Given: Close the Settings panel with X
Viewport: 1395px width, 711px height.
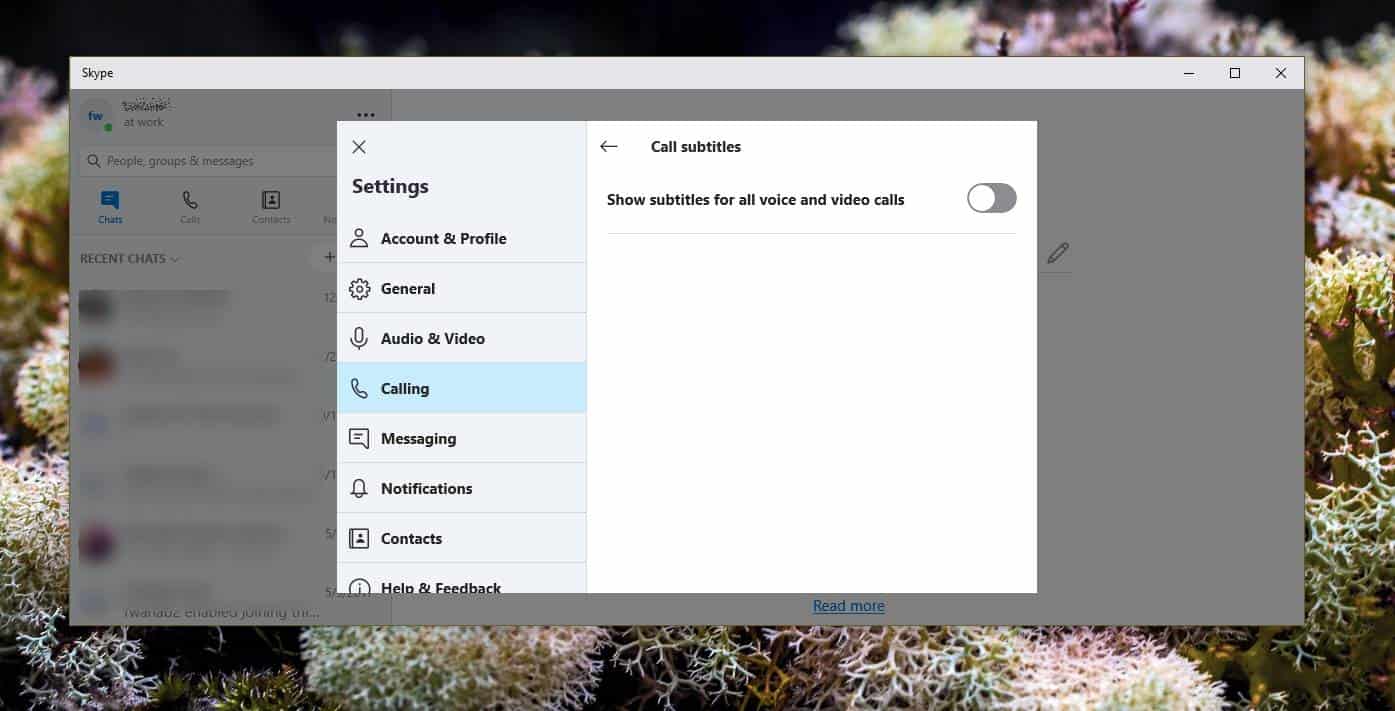Looking at the screenshot, I should point(359,147).
